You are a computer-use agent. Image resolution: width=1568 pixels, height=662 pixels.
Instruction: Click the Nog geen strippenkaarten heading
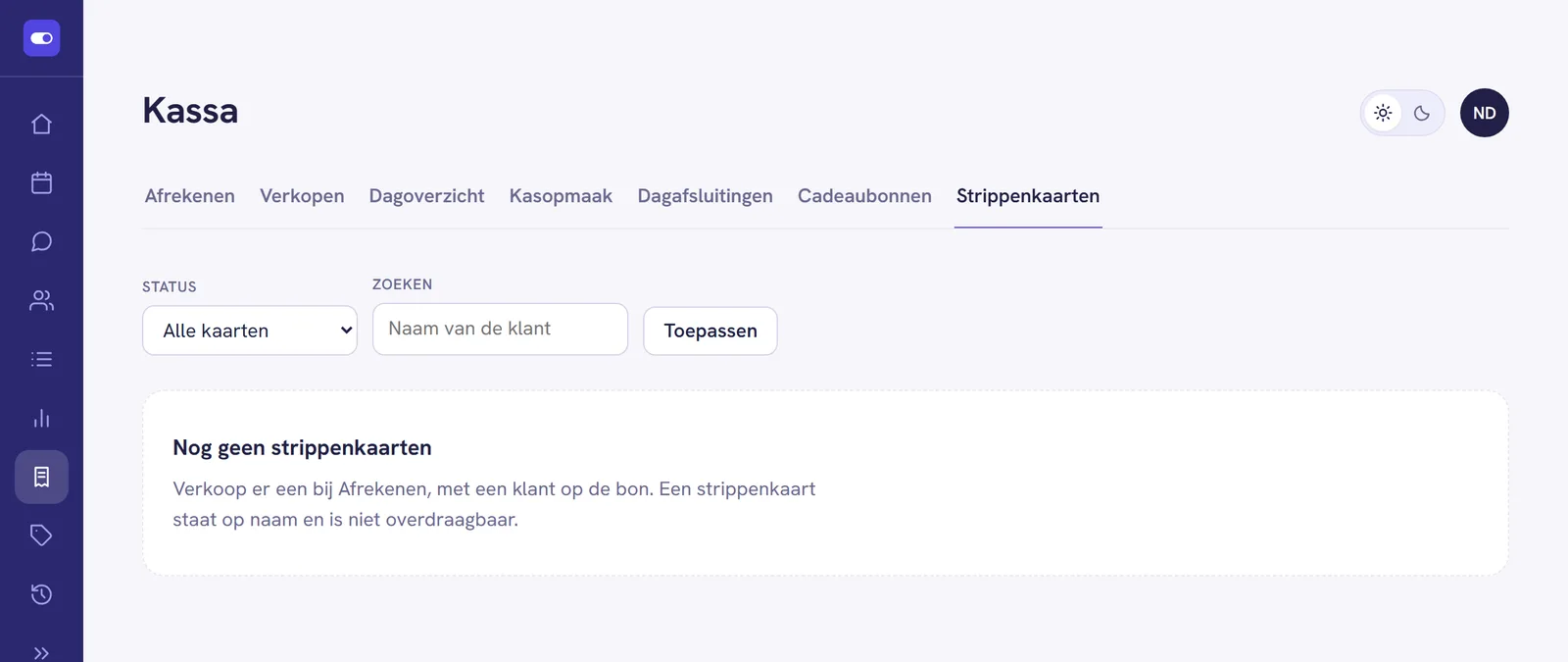(302, 448)
